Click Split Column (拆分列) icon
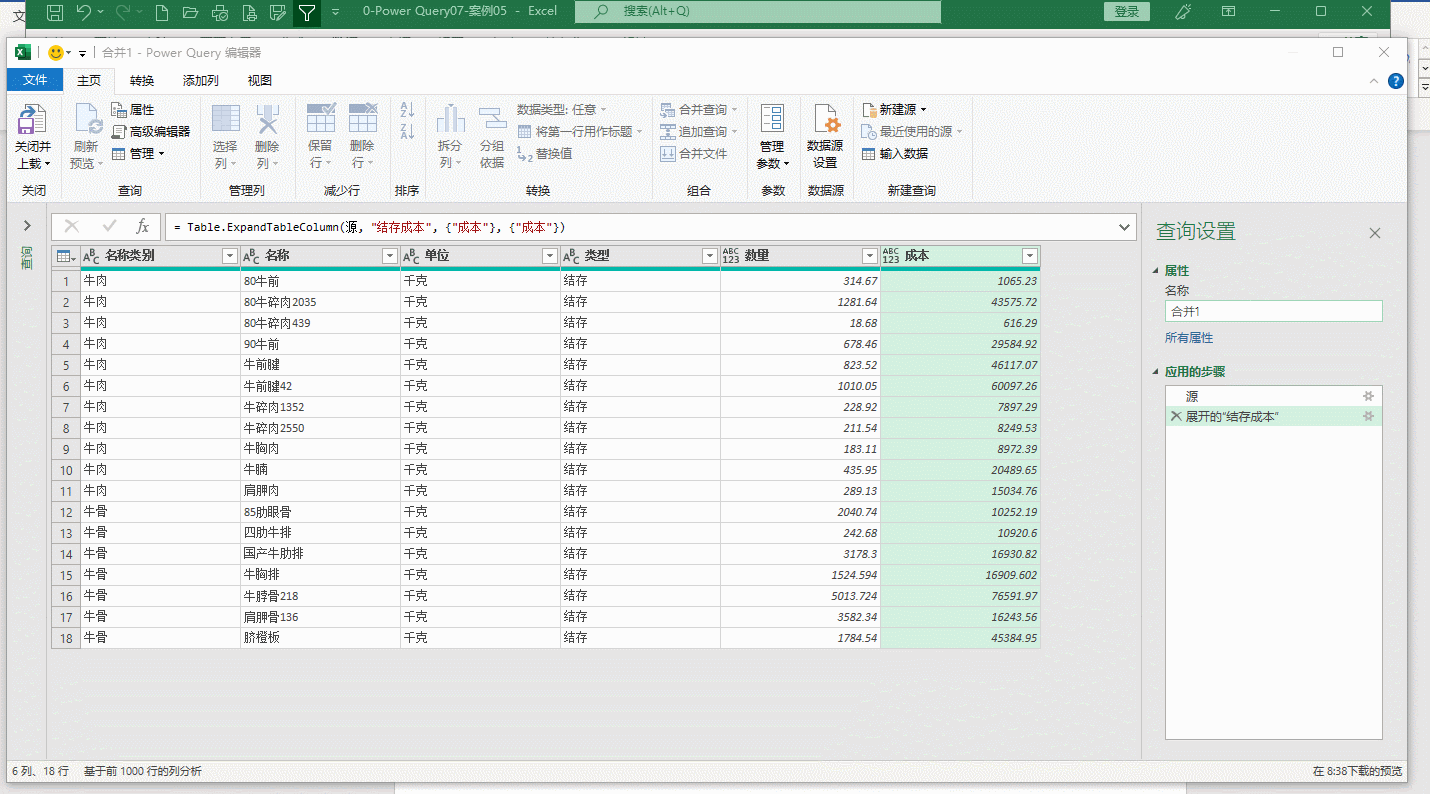 coord(451,119)
